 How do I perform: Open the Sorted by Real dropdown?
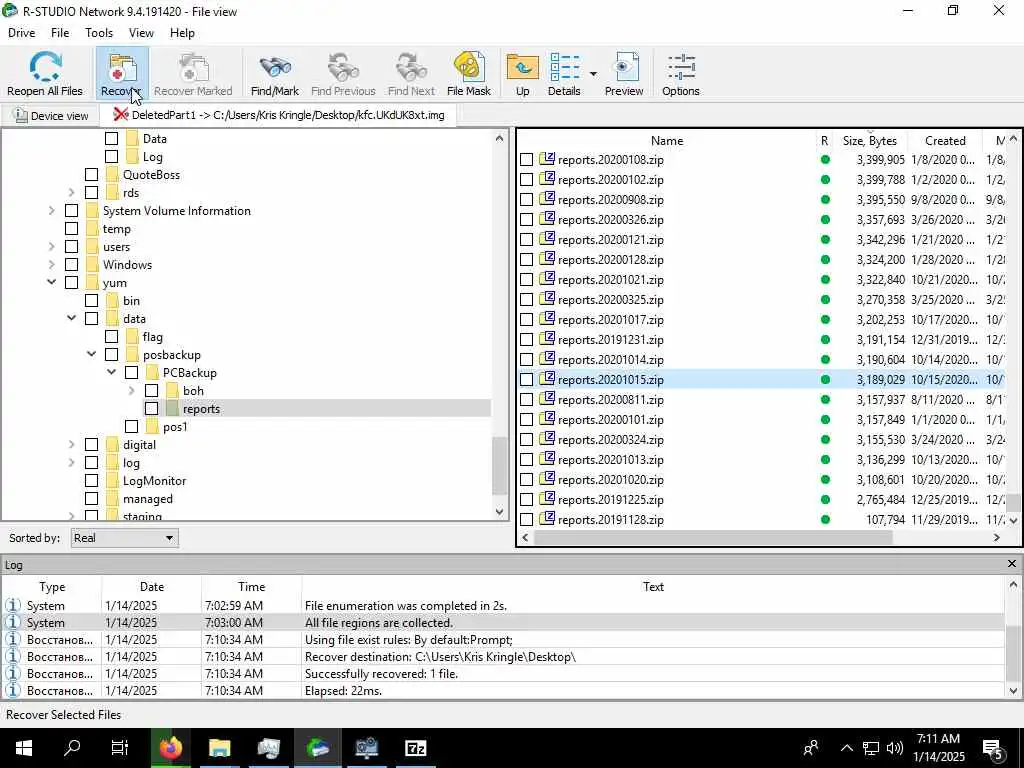click(x=124, y=538)
